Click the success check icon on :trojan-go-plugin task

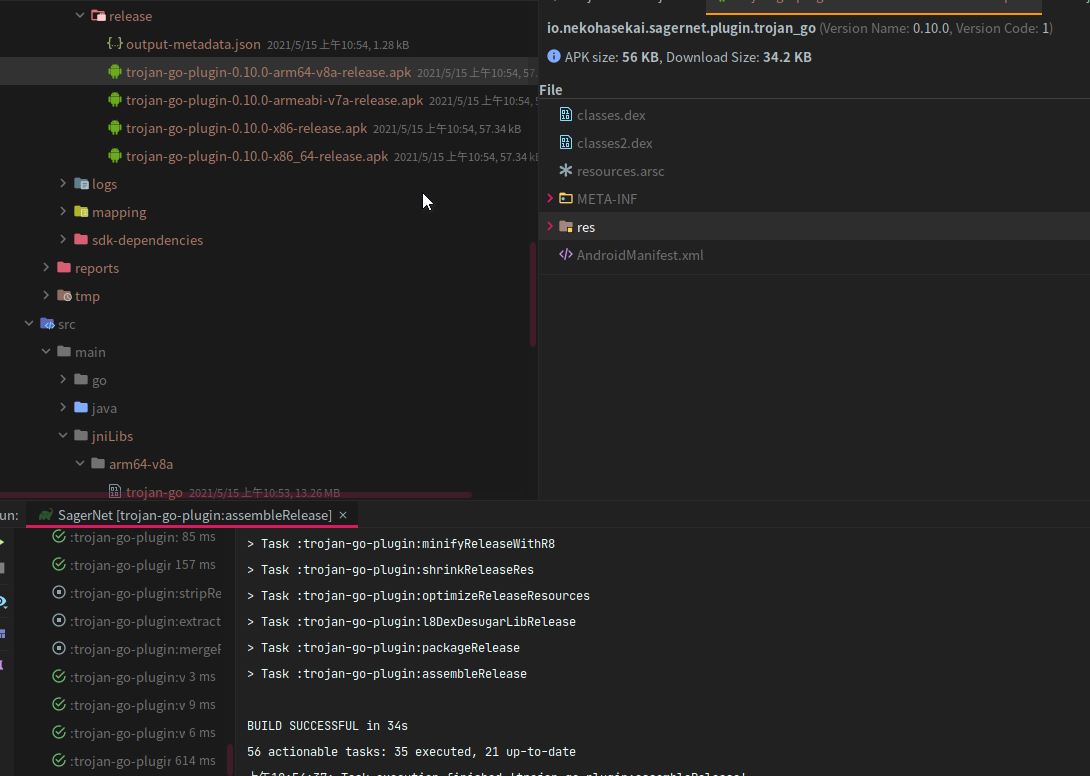point(59,537)
